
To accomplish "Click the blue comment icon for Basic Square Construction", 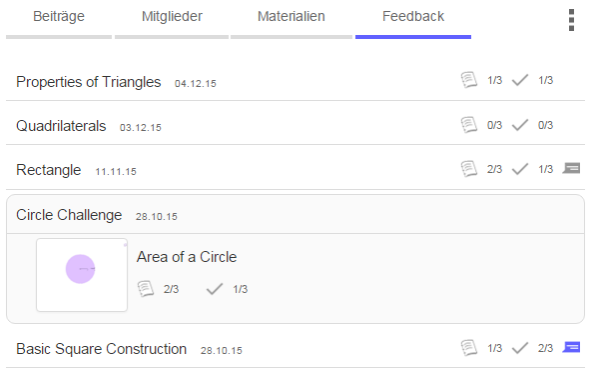I will click(571, 347).
